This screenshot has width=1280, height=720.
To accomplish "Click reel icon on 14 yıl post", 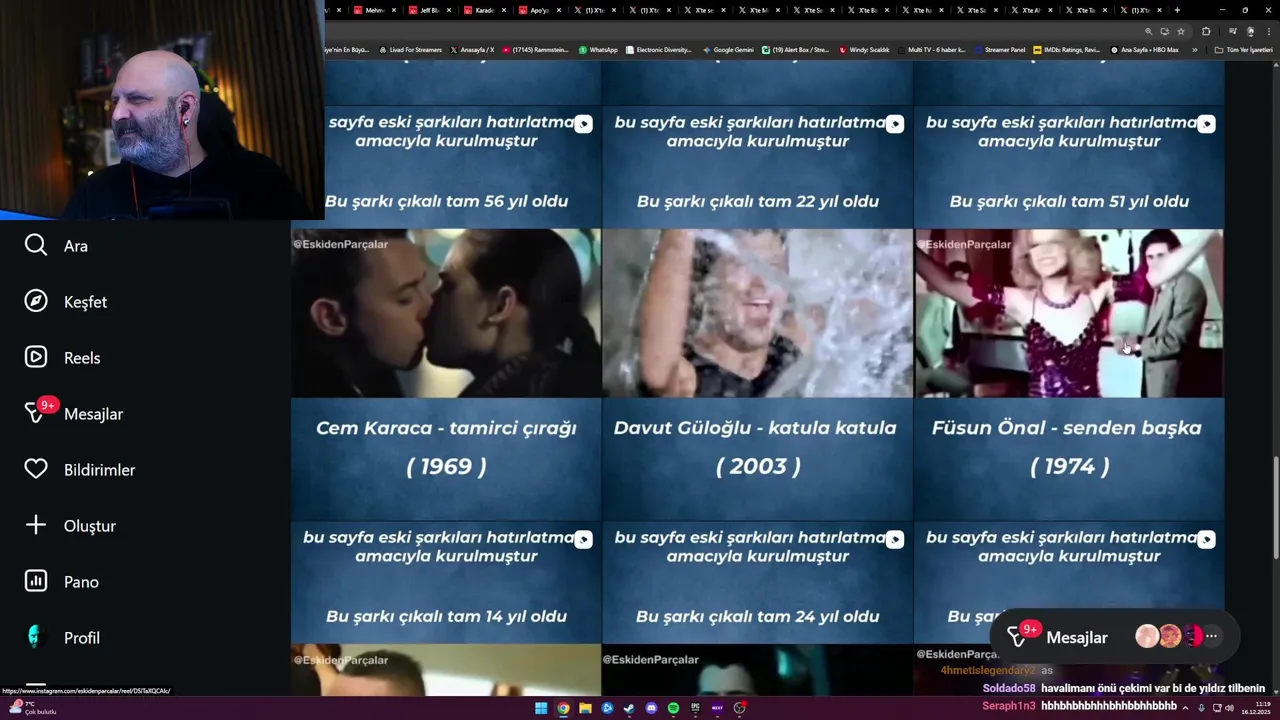I will [583, 540].
